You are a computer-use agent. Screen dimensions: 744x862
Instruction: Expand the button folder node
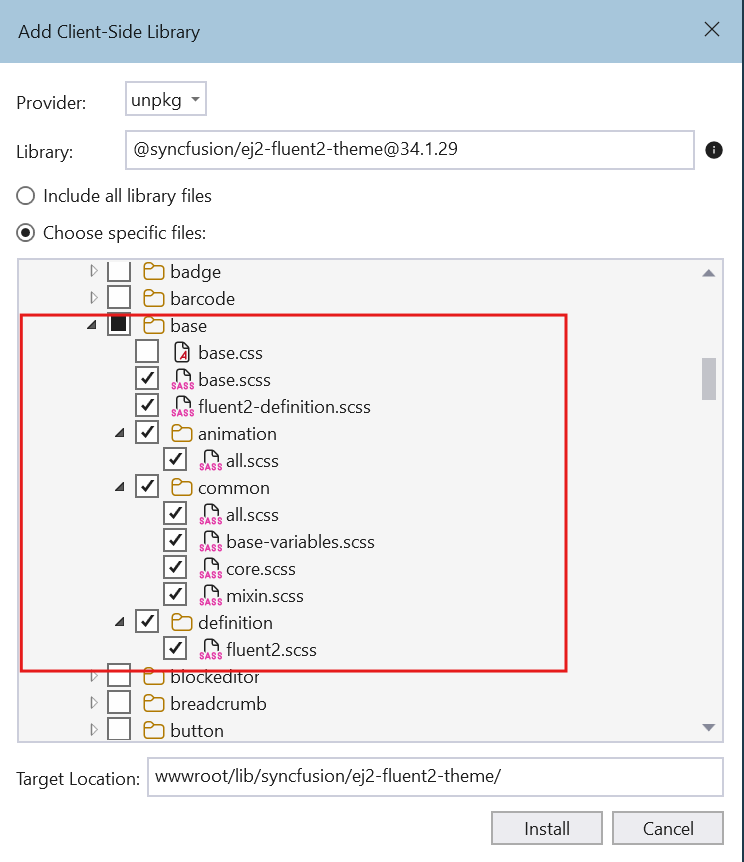(93, 730)
